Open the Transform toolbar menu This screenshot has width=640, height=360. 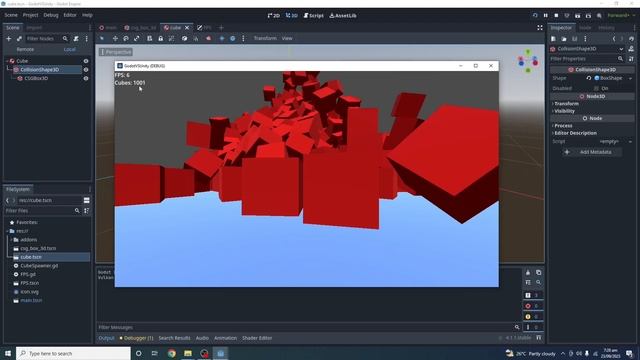point(265,38)
